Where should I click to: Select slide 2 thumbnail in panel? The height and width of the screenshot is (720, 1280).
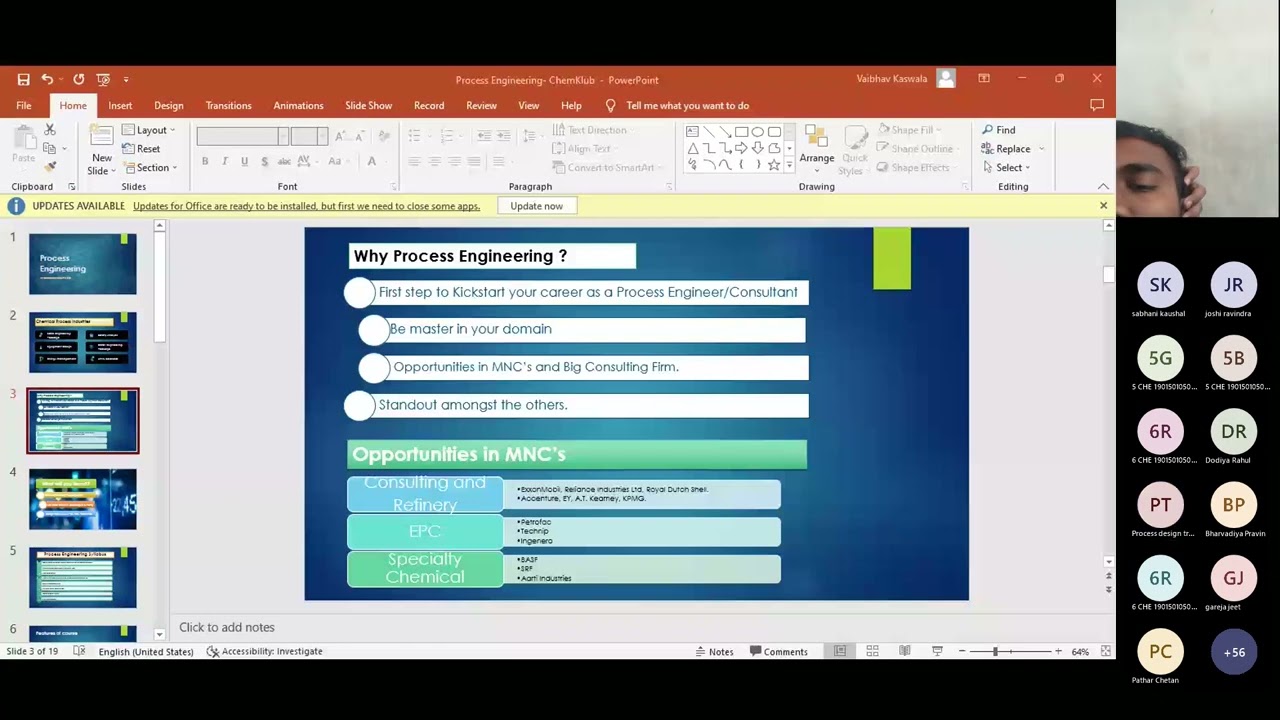(x=82, y=342)
